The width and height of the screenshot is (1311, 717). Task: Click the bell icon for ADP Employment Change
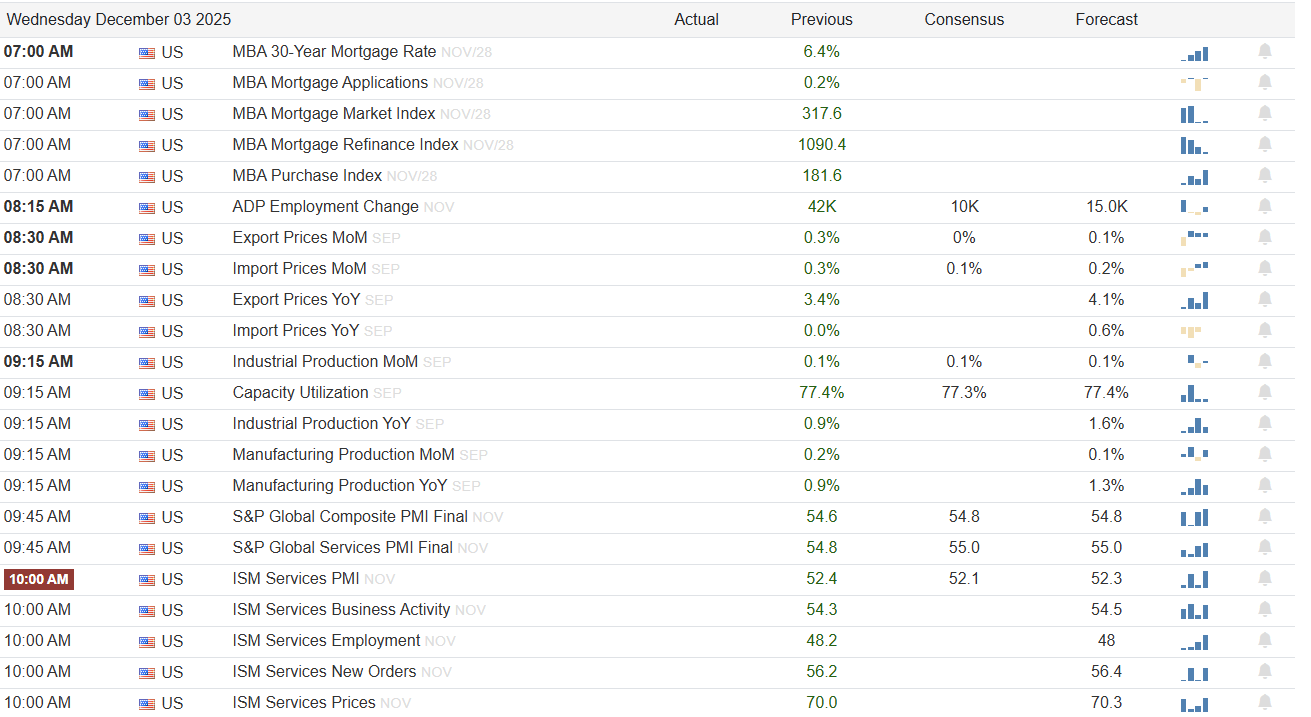point(1265,207)
